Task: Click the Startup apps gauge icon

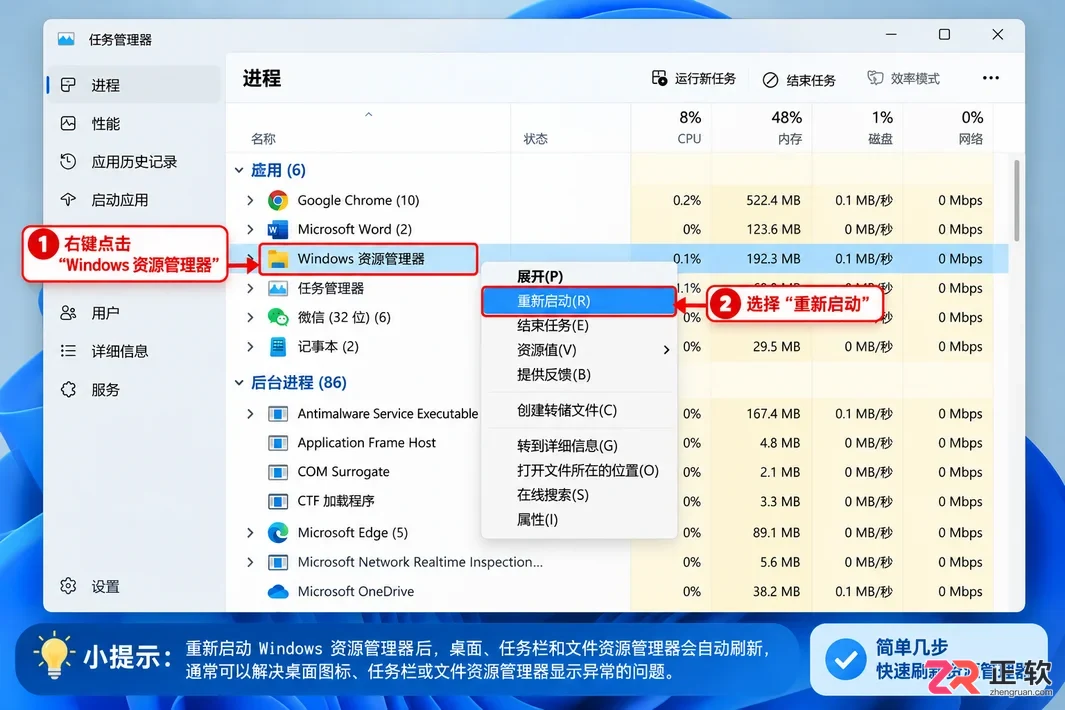Action: pos(68,199)
